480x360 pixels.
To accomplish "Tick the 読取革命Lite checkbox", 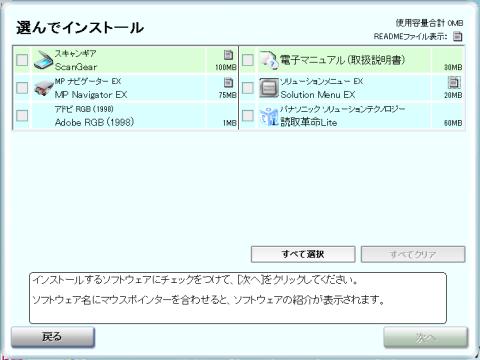I will [248, 116].
